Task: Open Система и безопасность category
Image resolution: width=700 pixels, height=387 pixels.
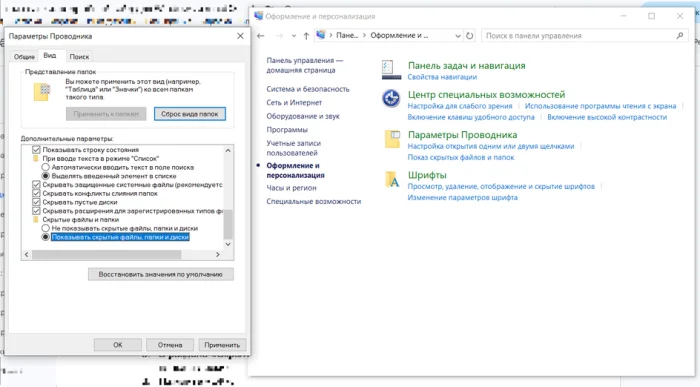Action: [x=308, y=89]
